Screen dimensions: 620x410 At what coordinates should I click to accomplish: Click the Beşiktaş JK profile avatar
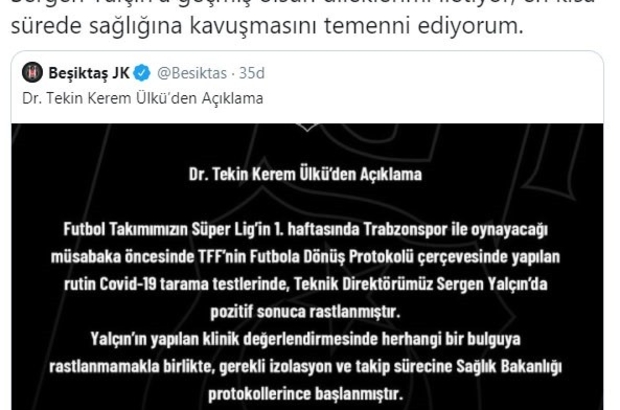point(32,73)
